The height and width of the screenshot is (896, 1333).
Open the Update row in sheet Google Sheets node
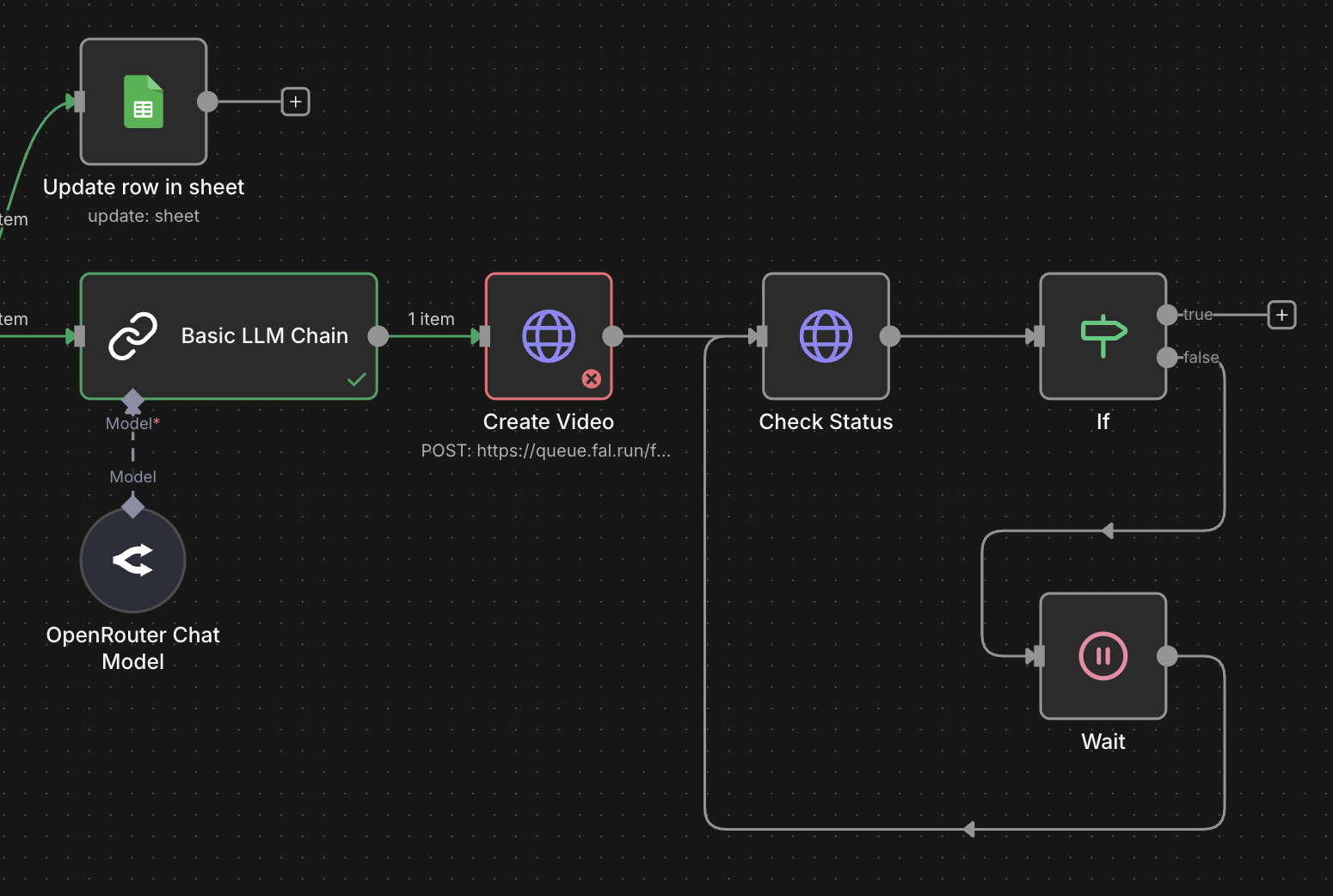[143, 101]
